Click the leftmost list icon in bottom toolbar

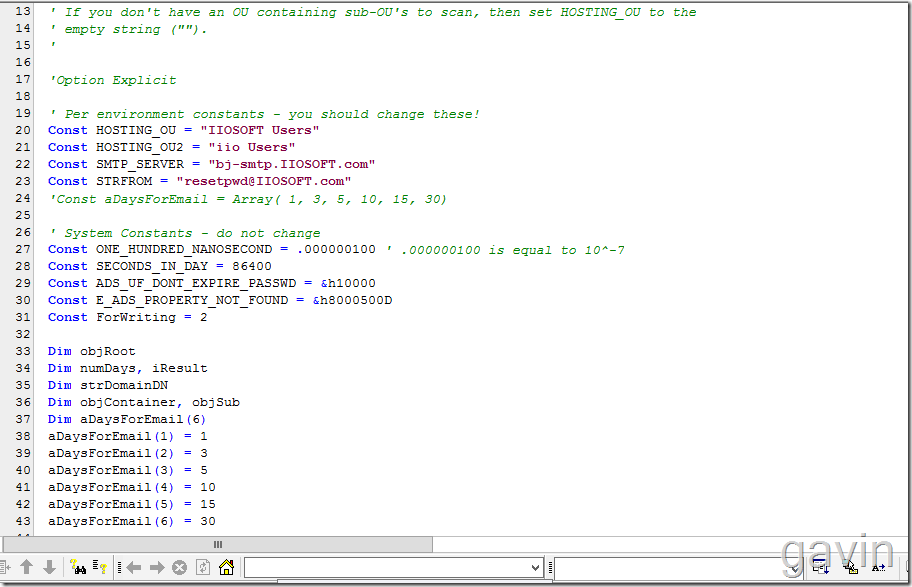click(6, 567)
